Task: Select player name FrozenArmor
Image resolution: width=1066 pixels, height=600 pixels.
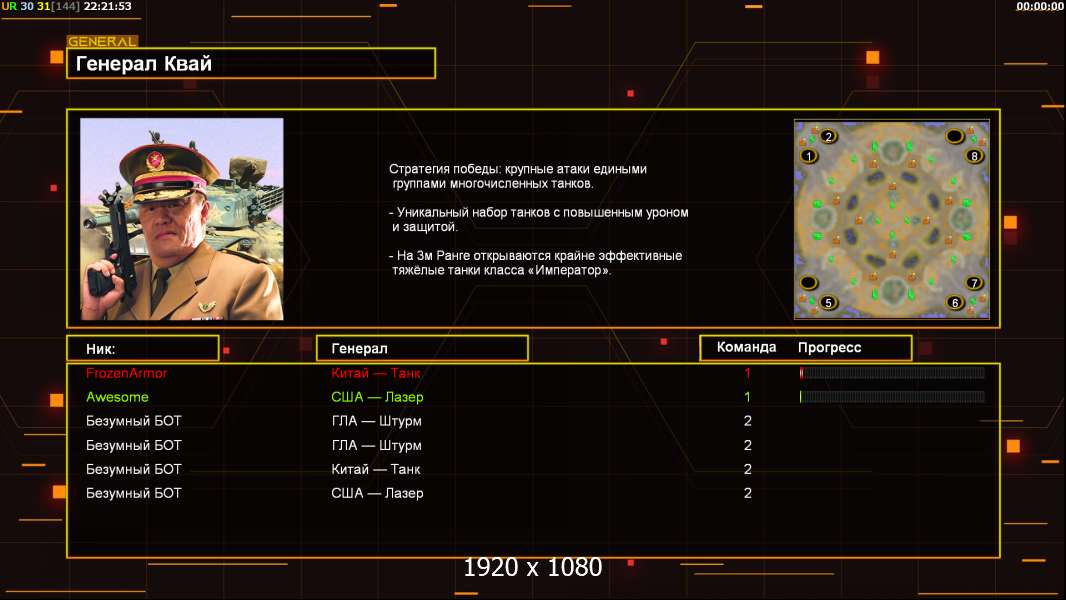Action: tap(126, 373)
